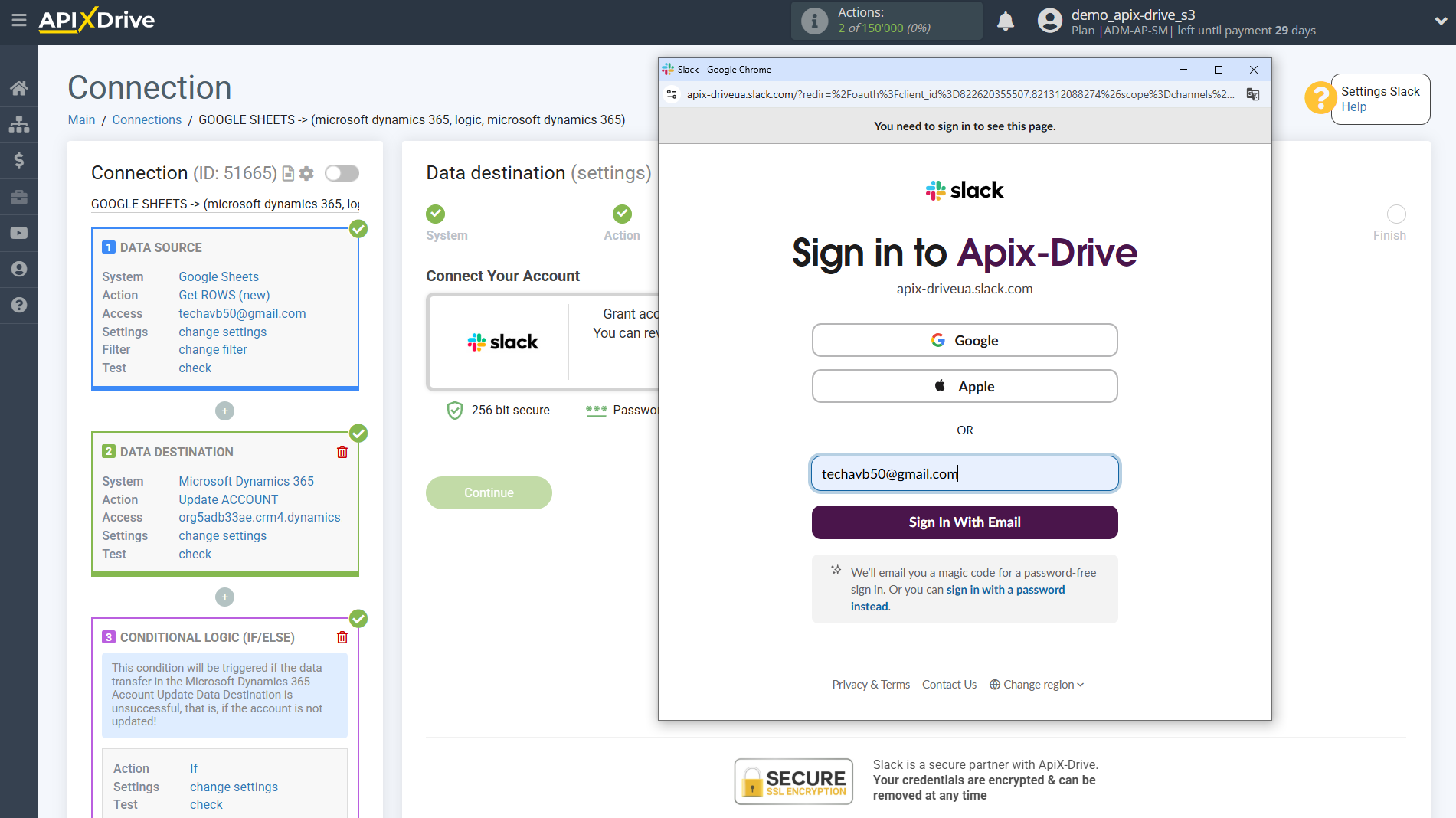
Task: Click Sign In With Email
Action: [964, 522]
